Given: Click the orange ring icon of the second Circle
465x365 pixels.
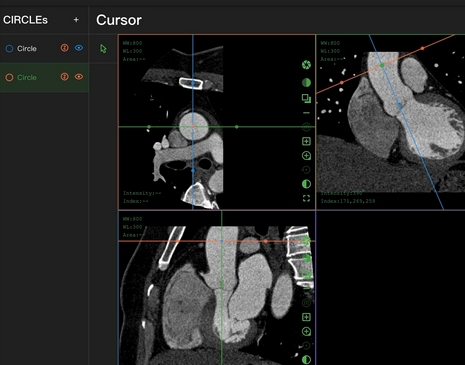Looking at the screenshot, I should 9,78.
